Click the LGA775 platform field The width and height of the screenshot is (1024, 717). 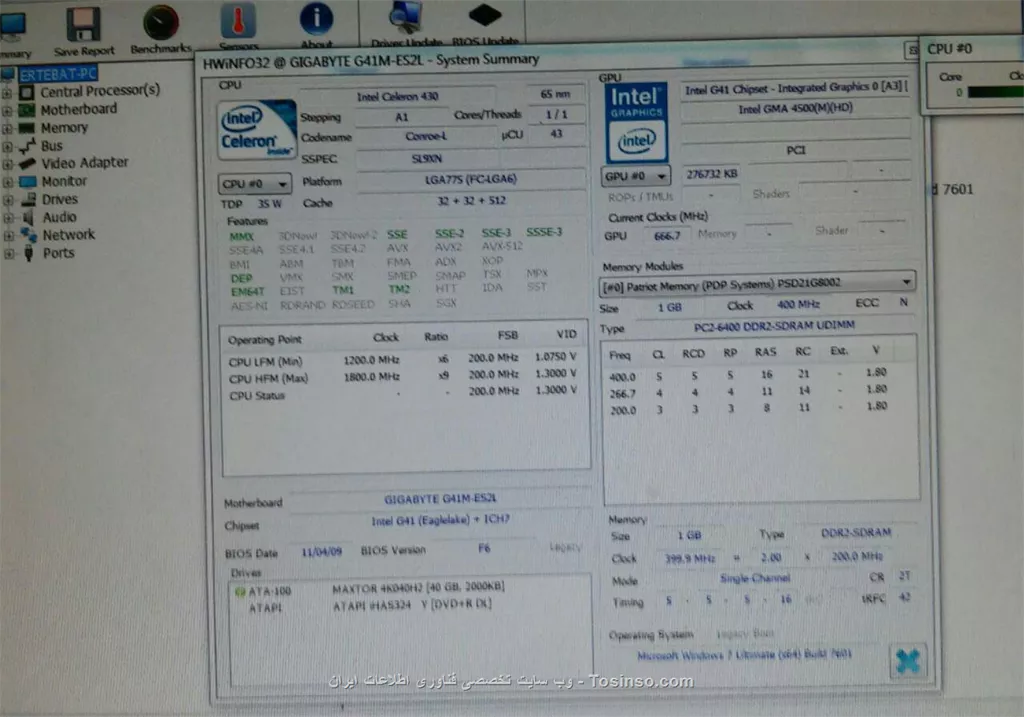click(470, 179)
